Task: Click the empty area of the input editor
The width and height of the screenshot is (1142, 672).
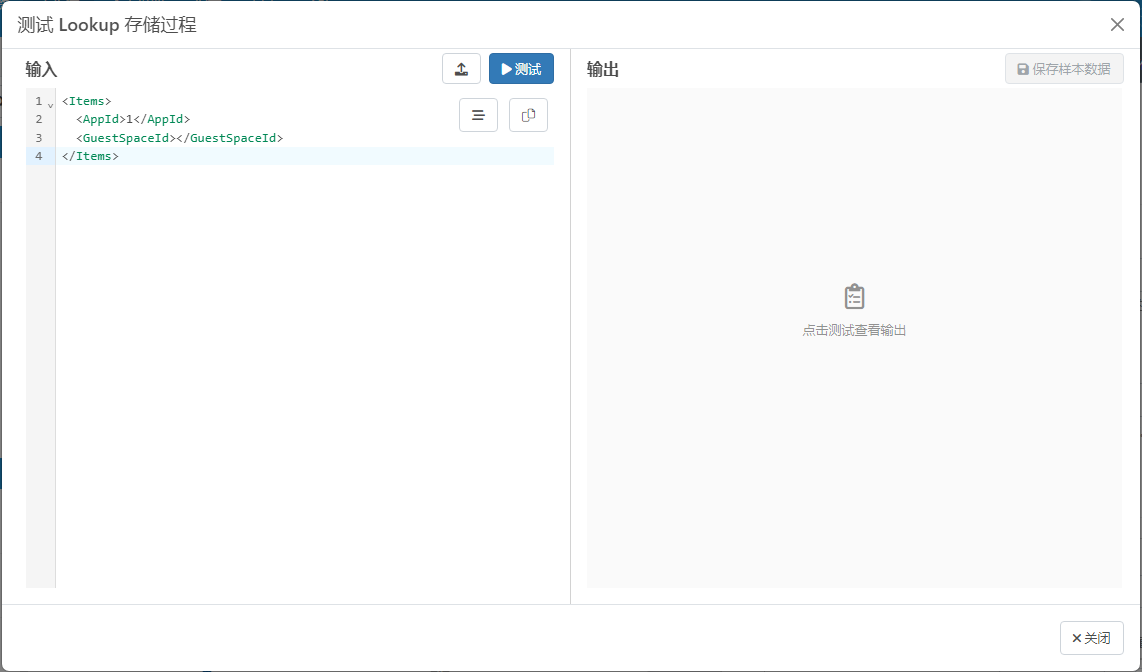Action: pos(300,380)
